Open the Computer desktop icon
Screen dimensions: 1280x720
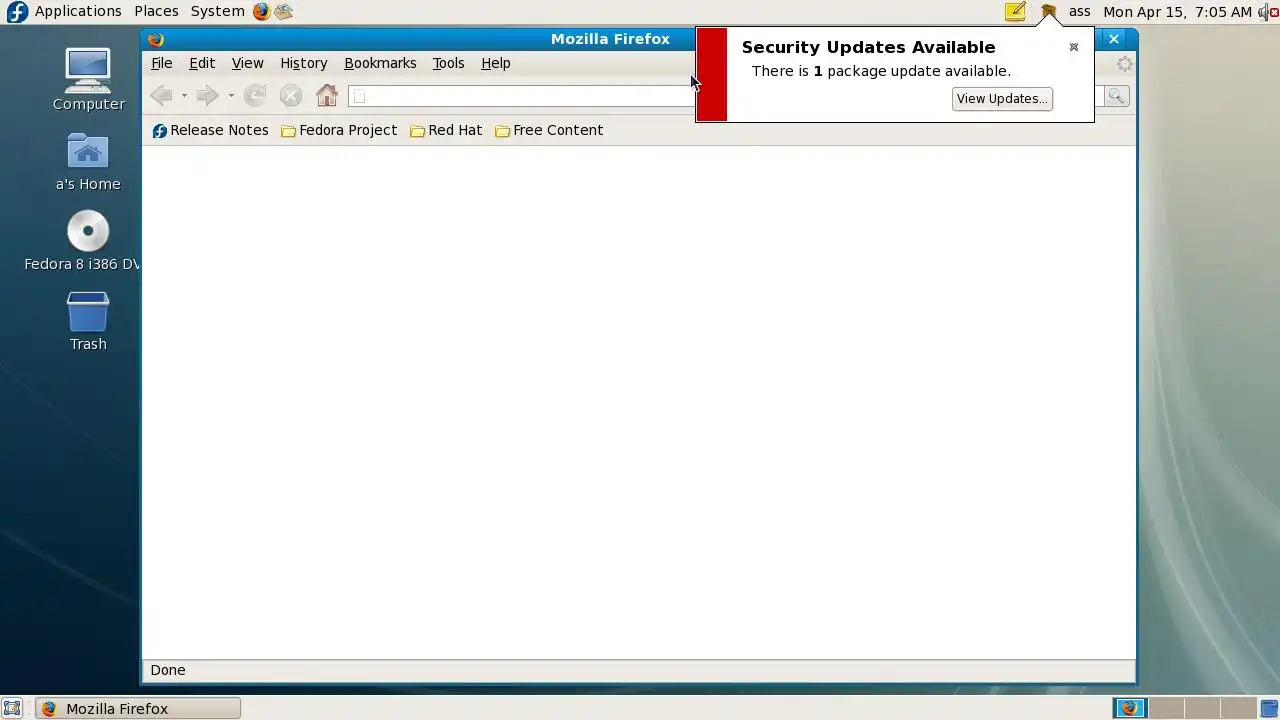pos(88,80)
